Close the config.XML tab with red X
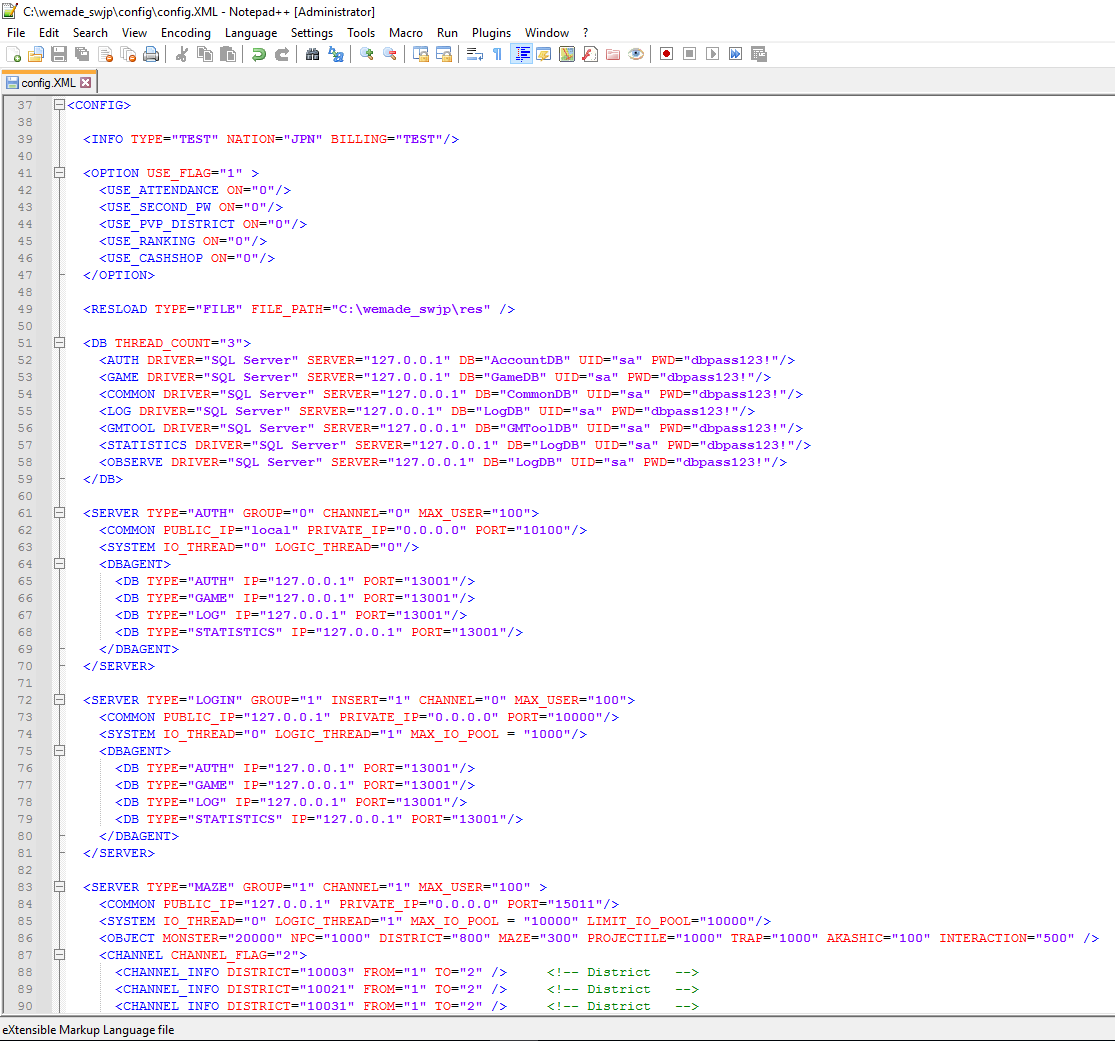 [85, 82]
